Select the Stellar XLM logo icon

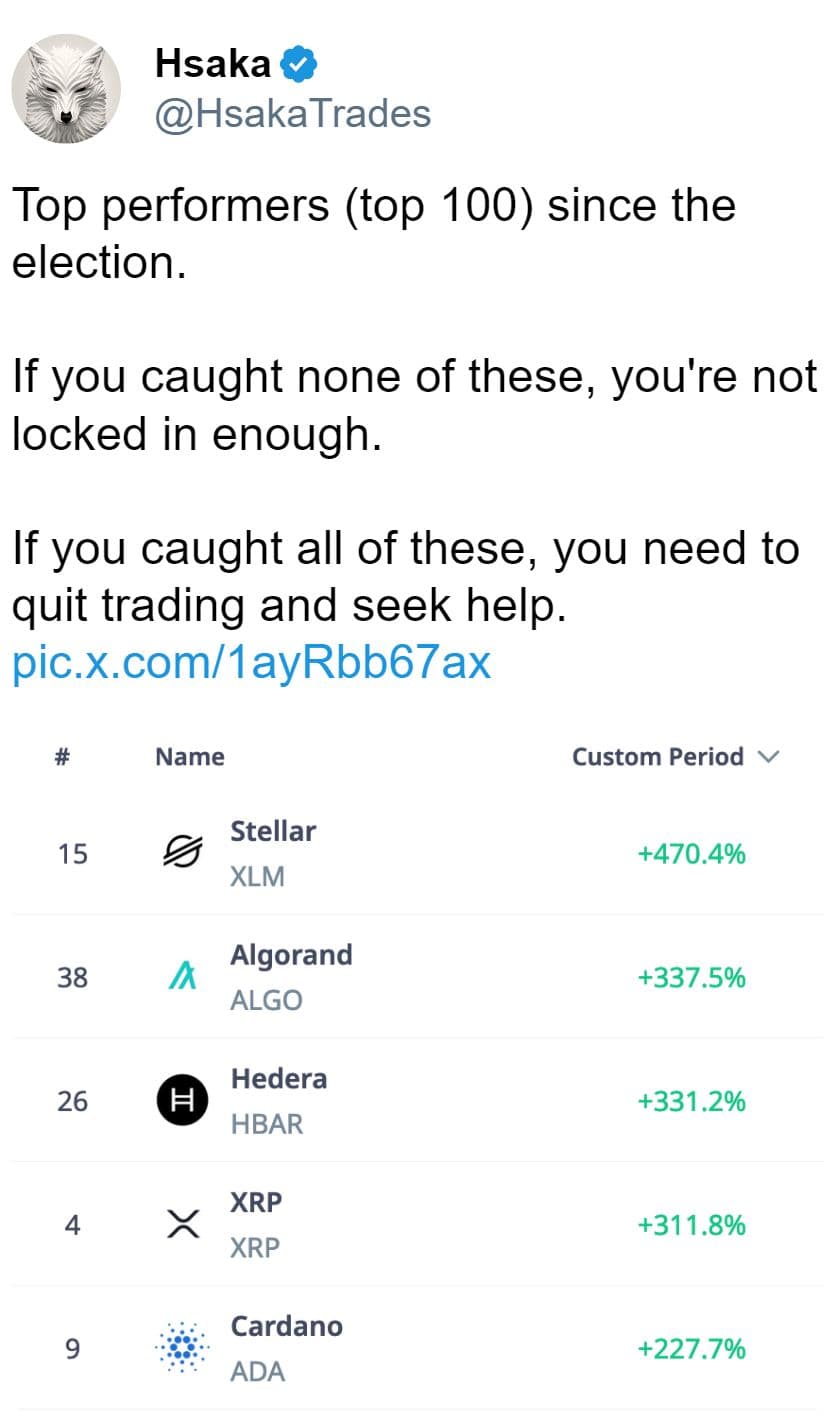pos(182,853)
